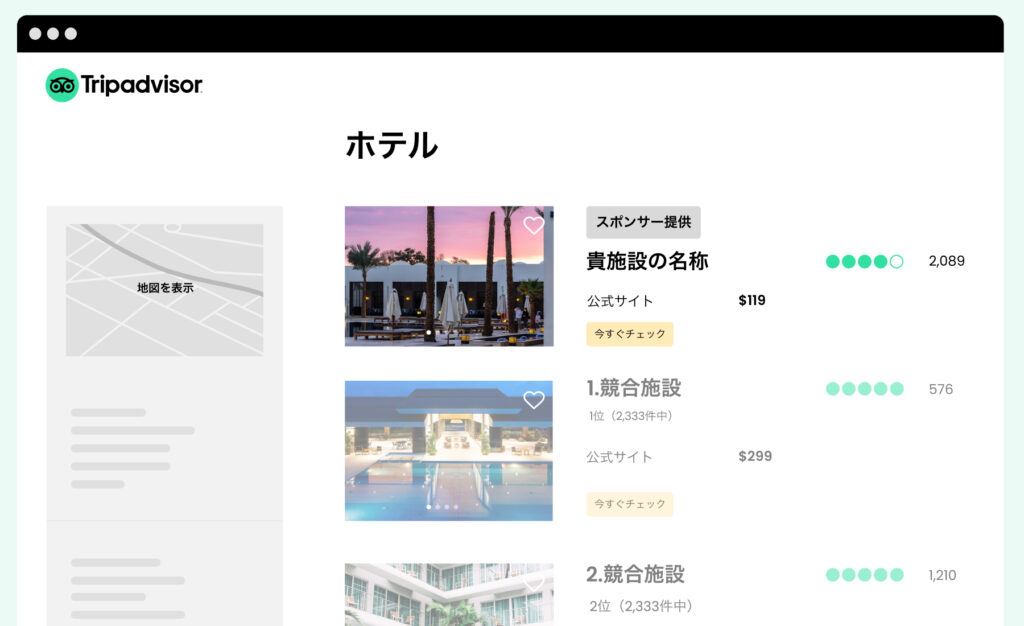
Task: Click 公式サイト label next to $299
Action: point(619,457)
